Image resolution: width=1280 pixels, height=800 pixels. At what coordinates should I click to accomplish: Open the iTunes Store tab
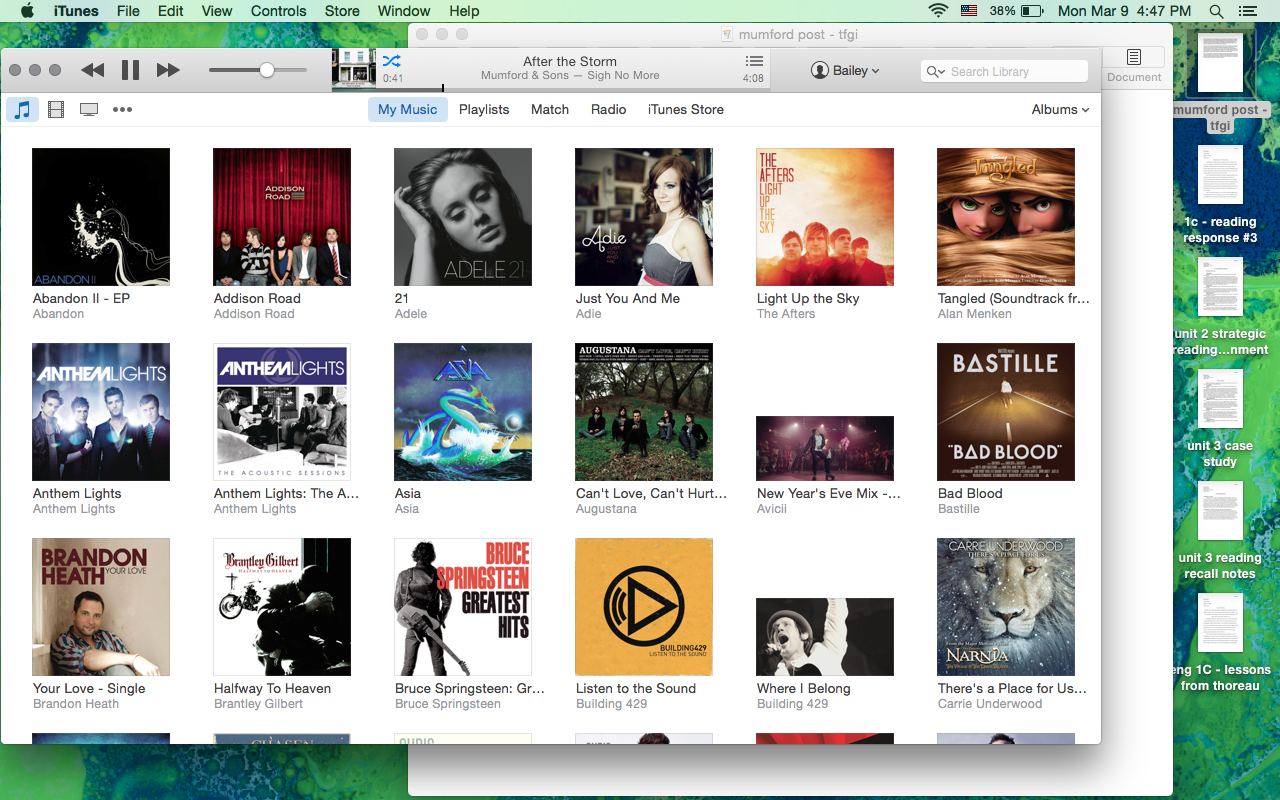(x=686, y=110)
